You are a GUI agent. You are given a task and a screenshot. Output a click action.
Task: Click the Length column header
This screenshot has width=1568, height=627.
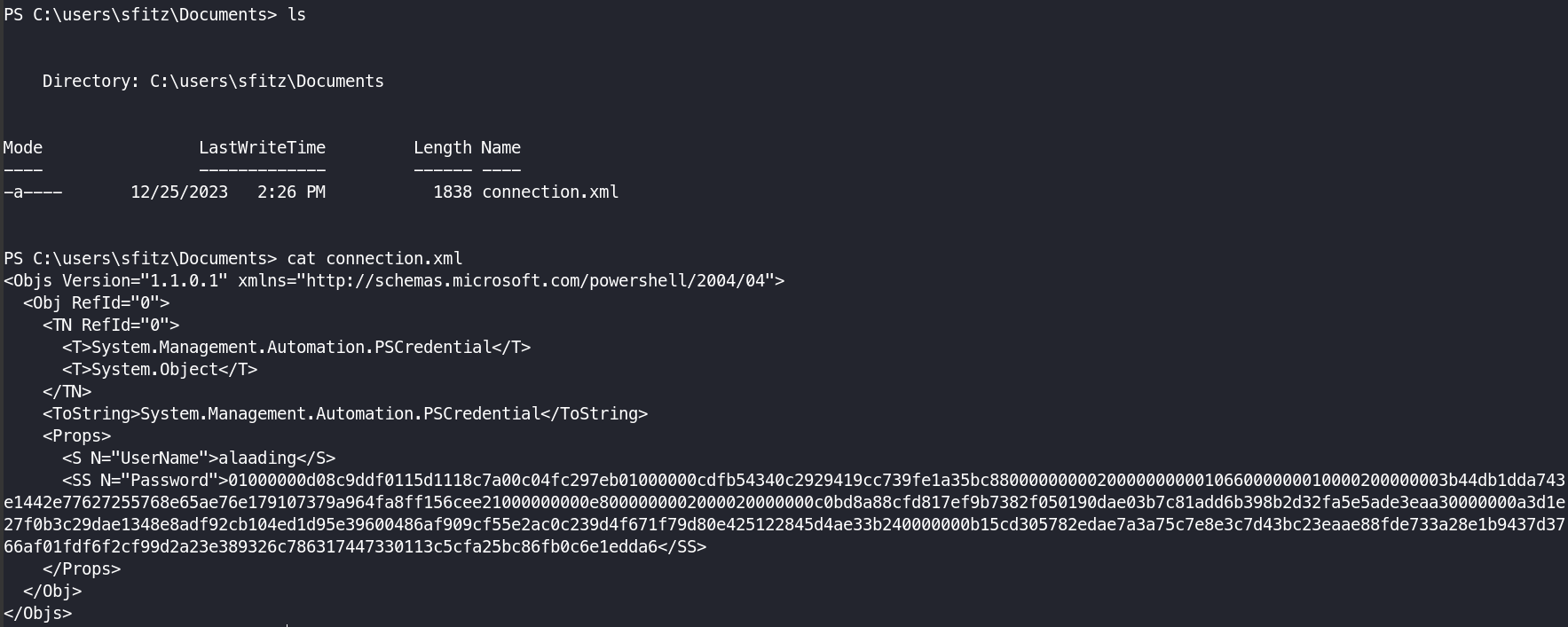[443, 148]
